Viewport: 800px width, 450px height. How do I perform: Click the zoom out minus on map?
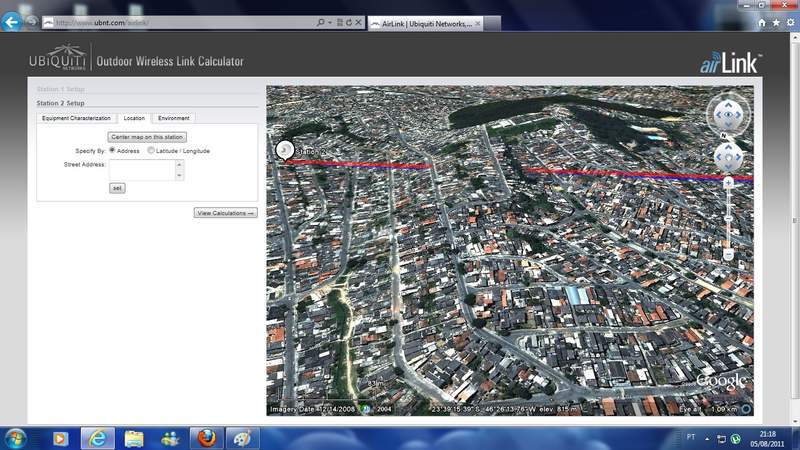coord(728,254)
